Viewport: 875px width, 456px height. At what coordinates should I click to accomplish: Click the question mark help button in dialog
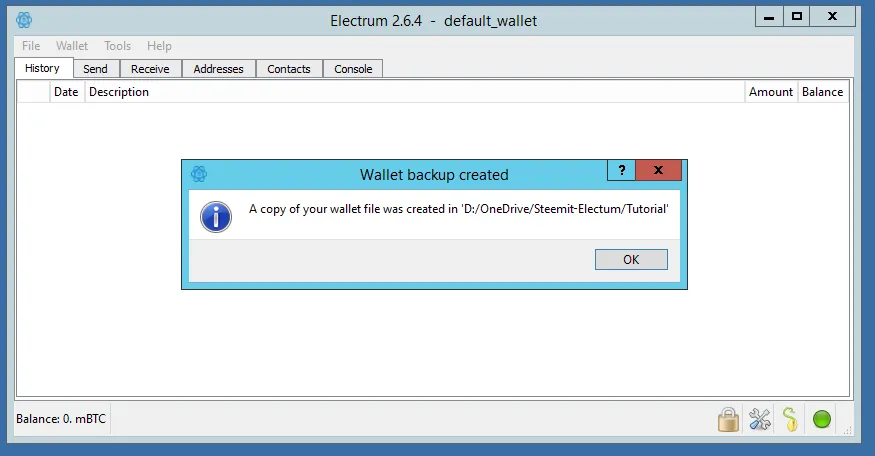pyautogui.click(x=622, y=170)
